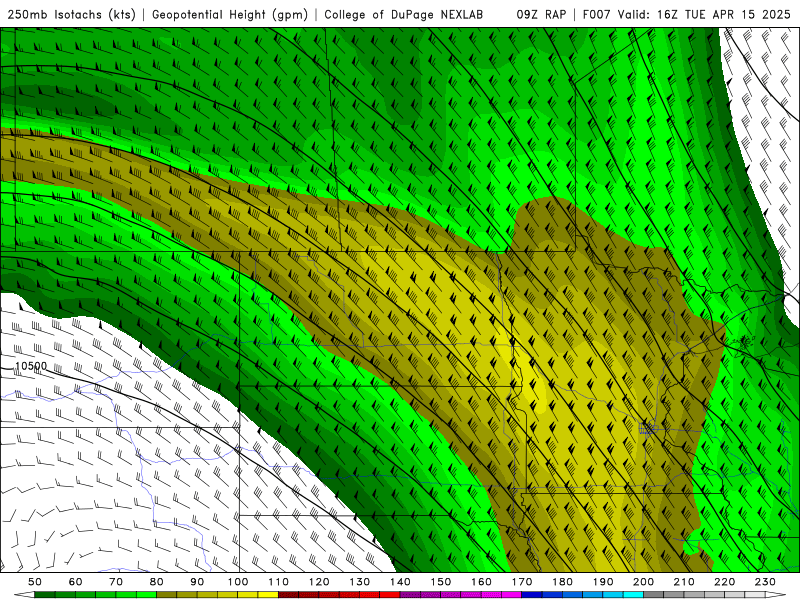Image resolution: width=800 pixels, height=600 pixels.
Task: Click the '150' value on the color scale
Action: point(441,582)
